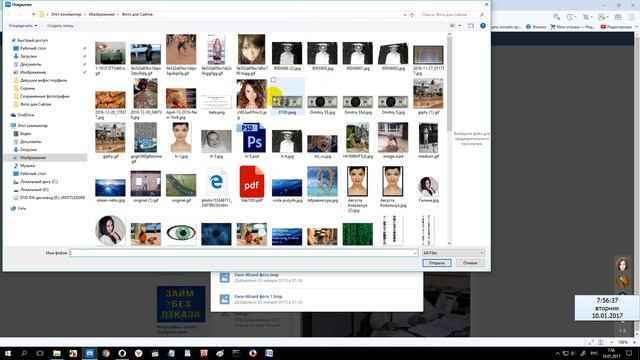The image size is (640, 360).
Task: Toggle the preview pane icon in the dialog toolbar
Action: [x=471, y=26]
